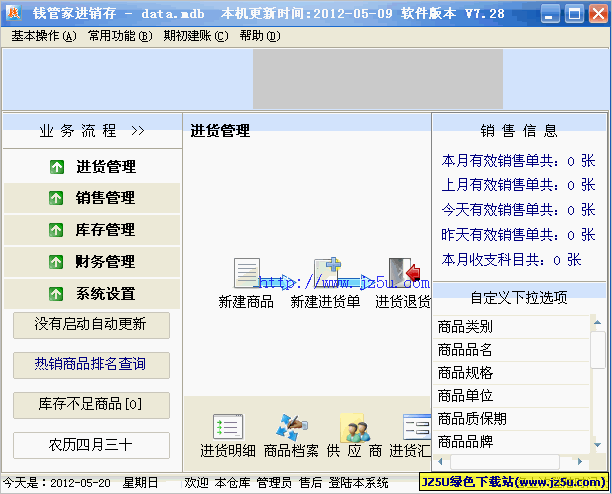Click the 农历四月三十 date button
The width and height of the screenshot is (612, 494).
tap(91, 445)
